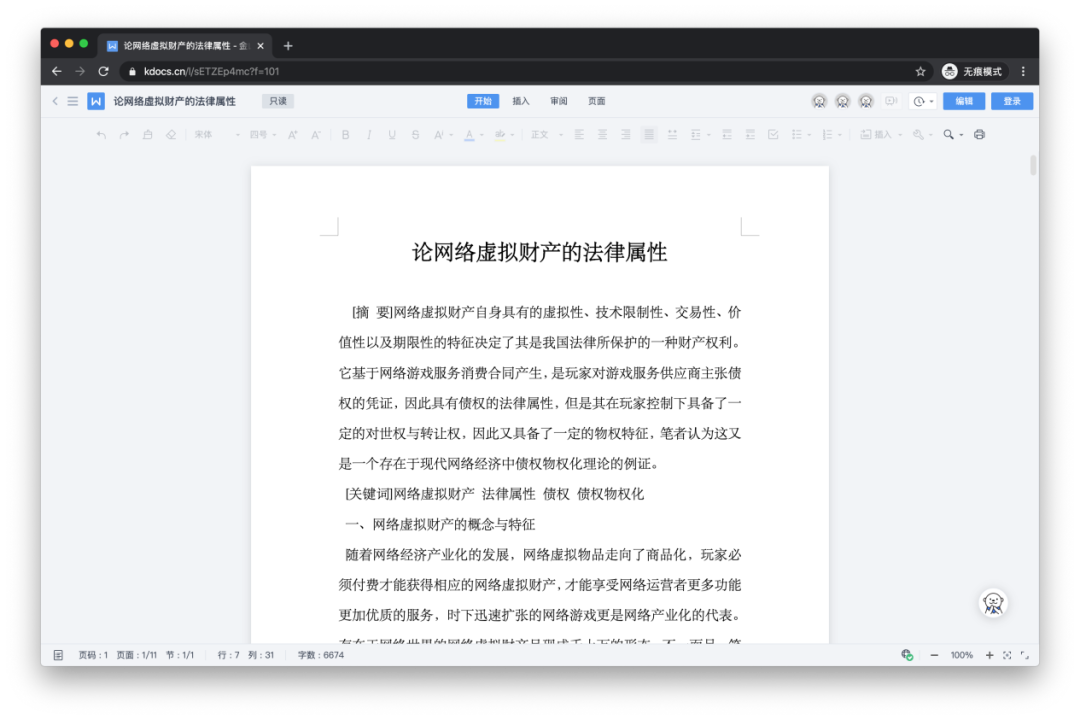1080x720 pixels.
Task: Click the 编辑 edit button
Action: [962, 100]
